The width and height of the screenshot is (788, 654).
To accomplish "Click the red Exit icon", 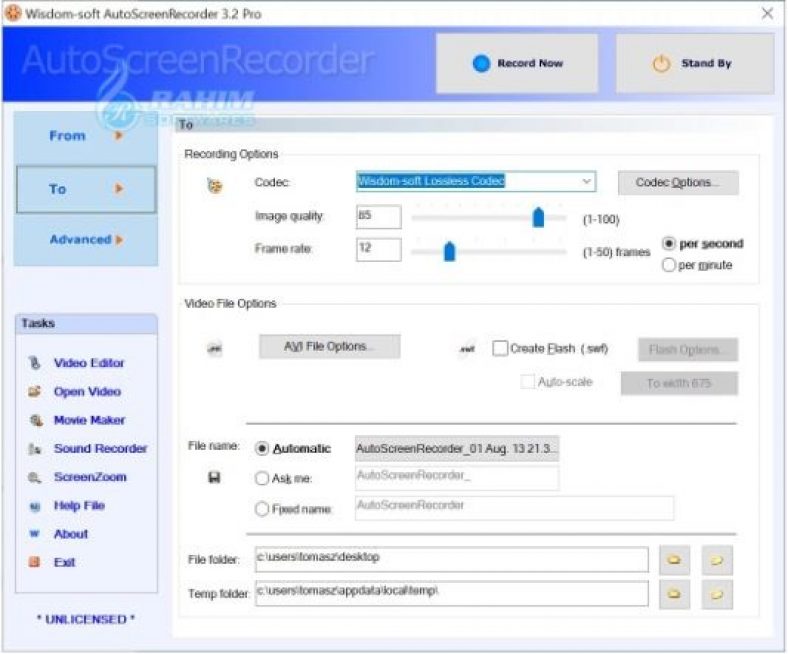I will pyautogui.click(x=34, y=562).
